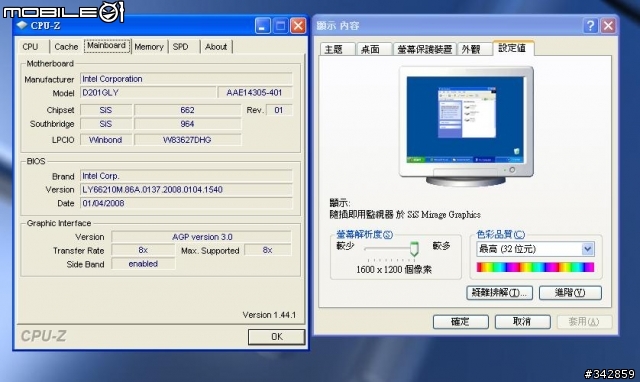Switch to the CPU tab in CPU-Z
640x382 pixels.
pyautogui.click(x=32, y=47)
